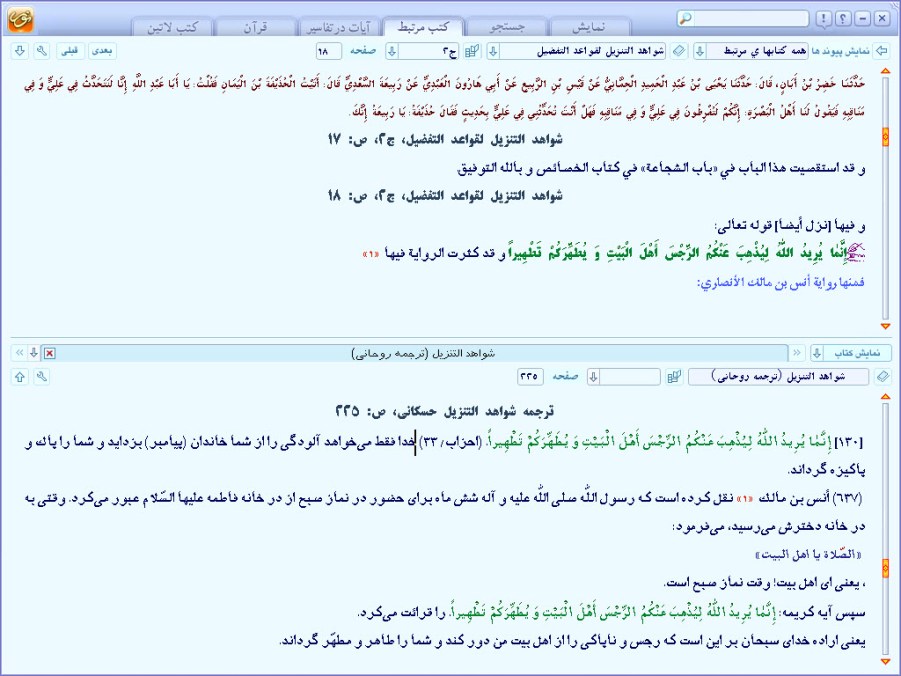Click the footnote marker after أنس بن مالك
Viewport: 901px width, 676px height.
tap(745, 498)
